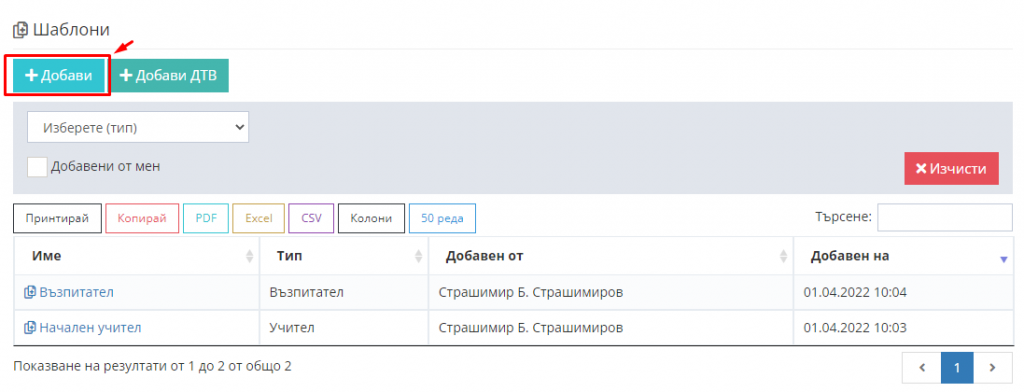The height and width of the screenshot is (392, 1024).
Task: Click the Добави button
Action: [x=59, y=76]
